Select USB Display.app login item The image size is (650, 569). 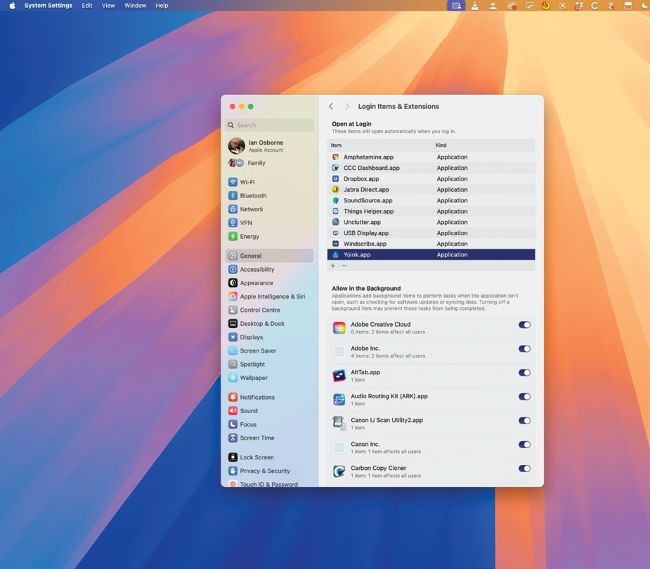click(431, 233)
